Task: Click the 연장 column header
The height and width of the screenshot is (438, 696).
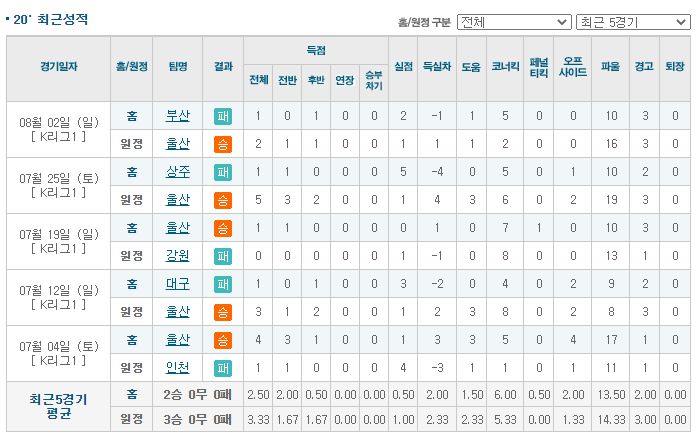Action: point(344,80)
